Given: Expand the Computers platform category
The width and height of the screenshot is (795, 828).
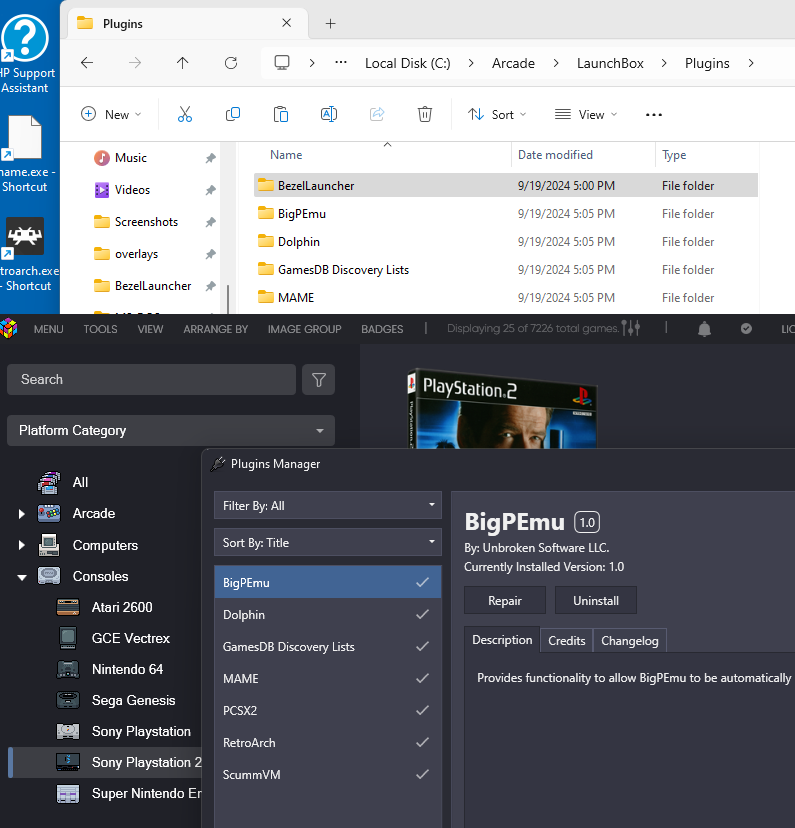Looking at the screenshot, I should coord(22,545).
